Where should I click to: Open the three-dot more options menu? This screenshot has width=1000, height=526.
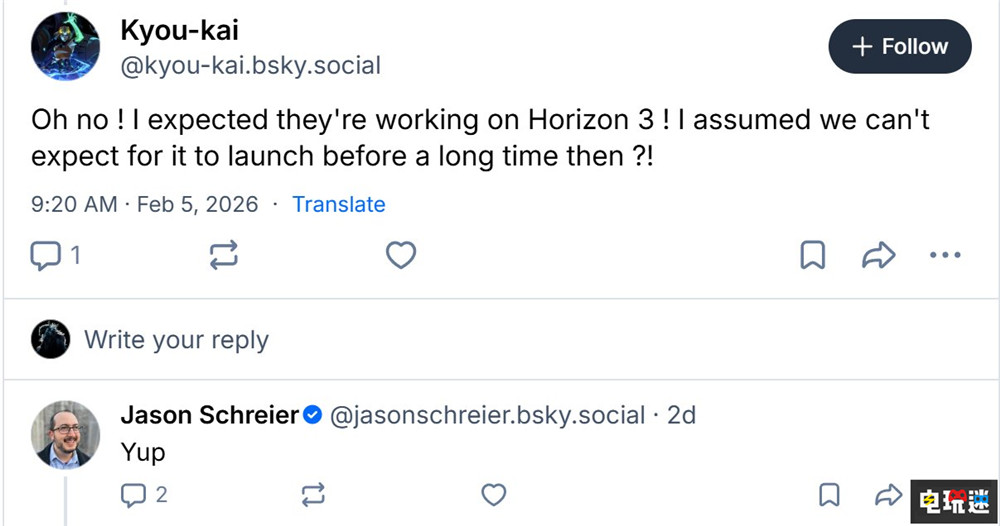pos(945,256)
